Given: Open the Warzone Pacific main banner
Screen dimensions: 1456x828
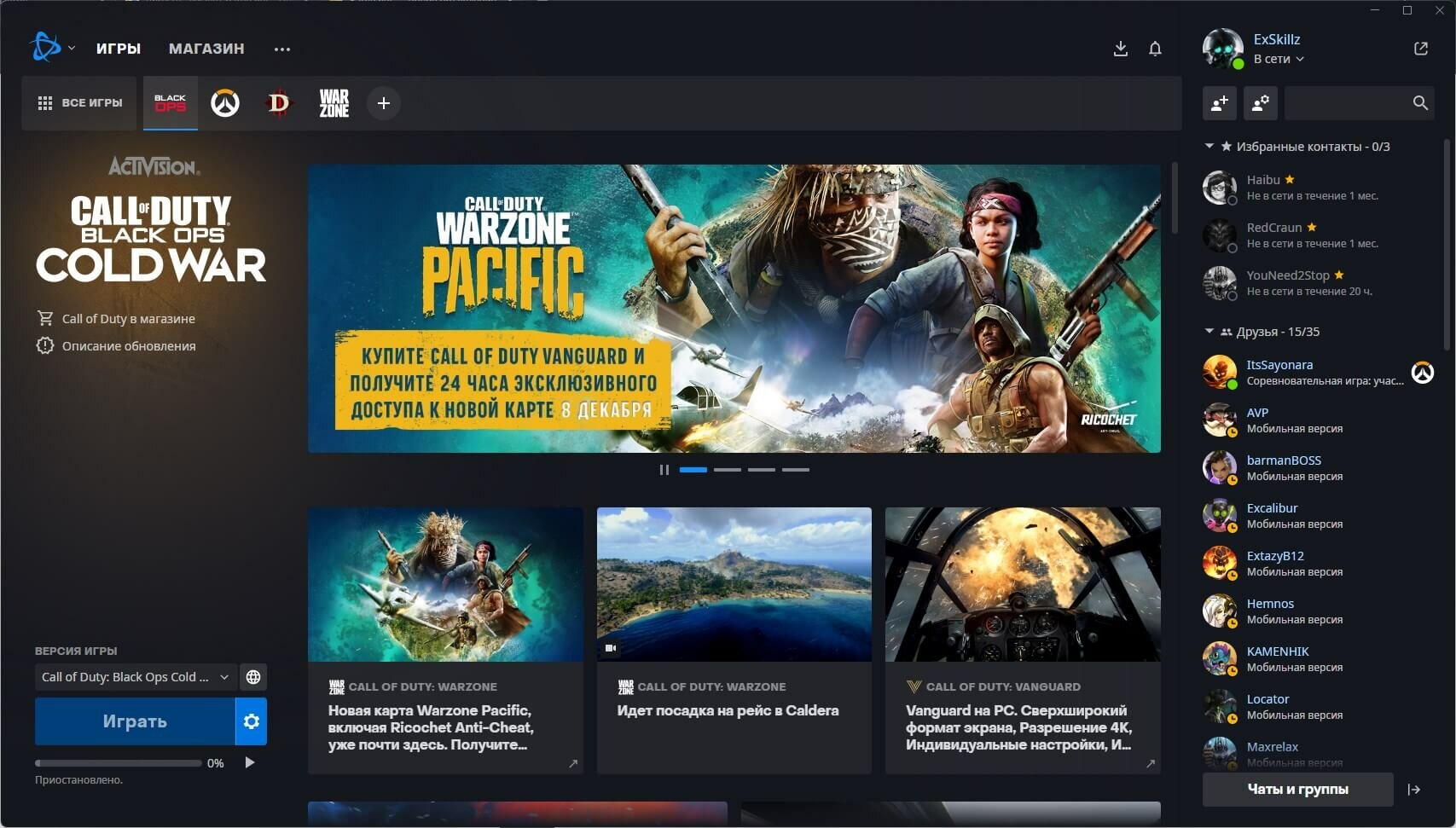Looking at the screenshot, I should pos(734,309).
